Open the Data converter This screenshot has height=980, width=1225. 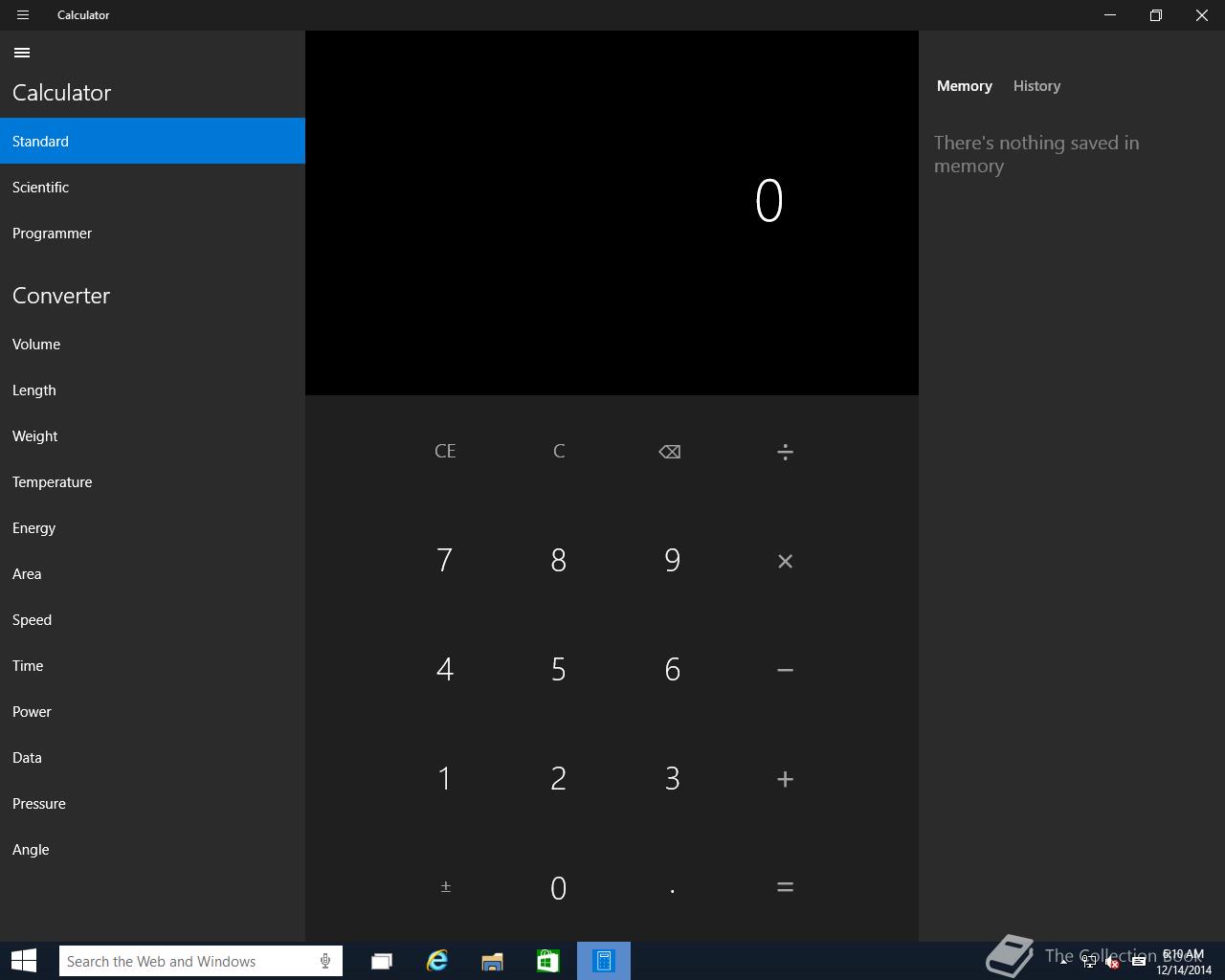pyautogui.click(x=152, y=757)
